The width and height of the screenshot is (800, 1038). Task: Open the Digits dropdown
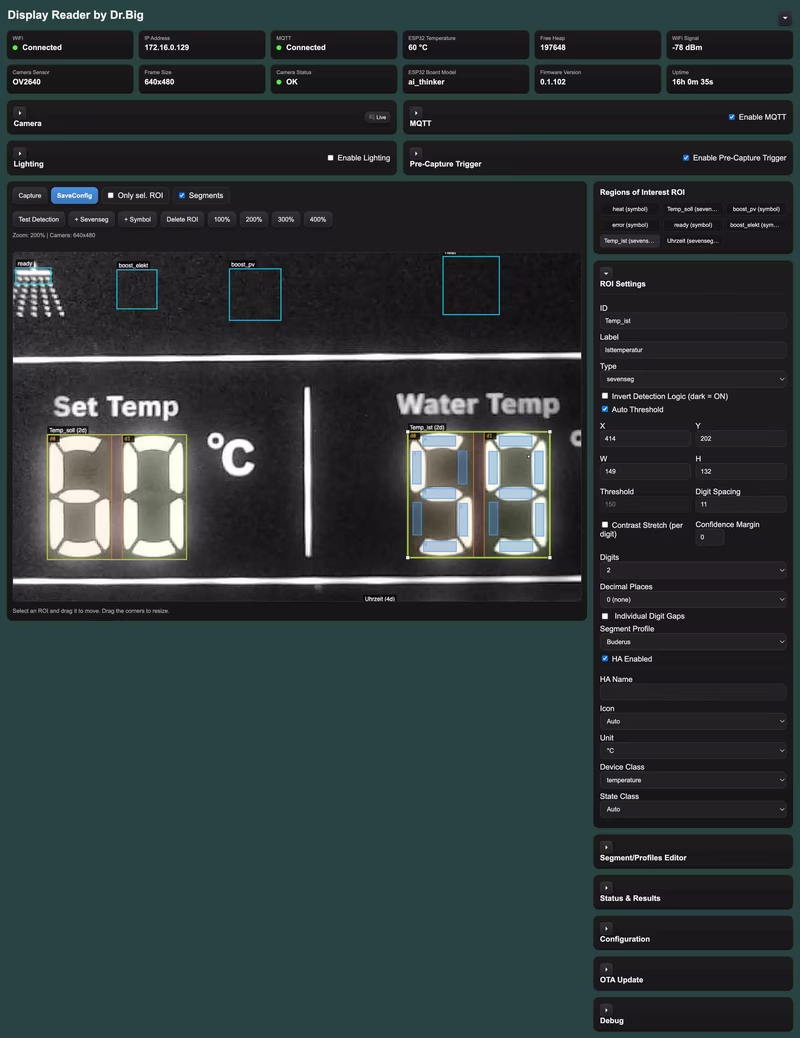pyautogui.click(x=693, y=570)
